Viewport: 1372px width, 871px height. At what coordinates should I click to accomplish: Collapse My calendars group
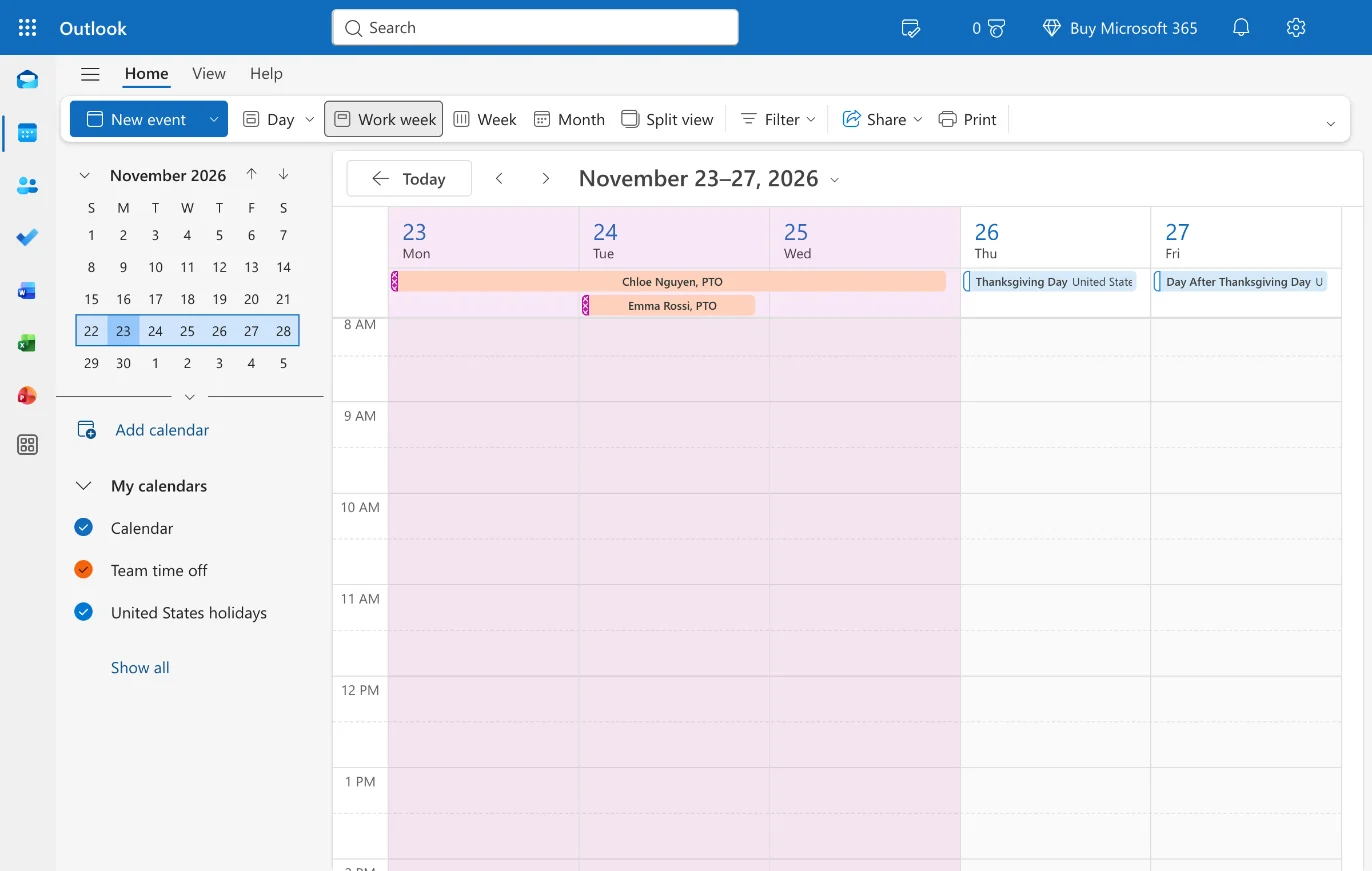(84, 486)
